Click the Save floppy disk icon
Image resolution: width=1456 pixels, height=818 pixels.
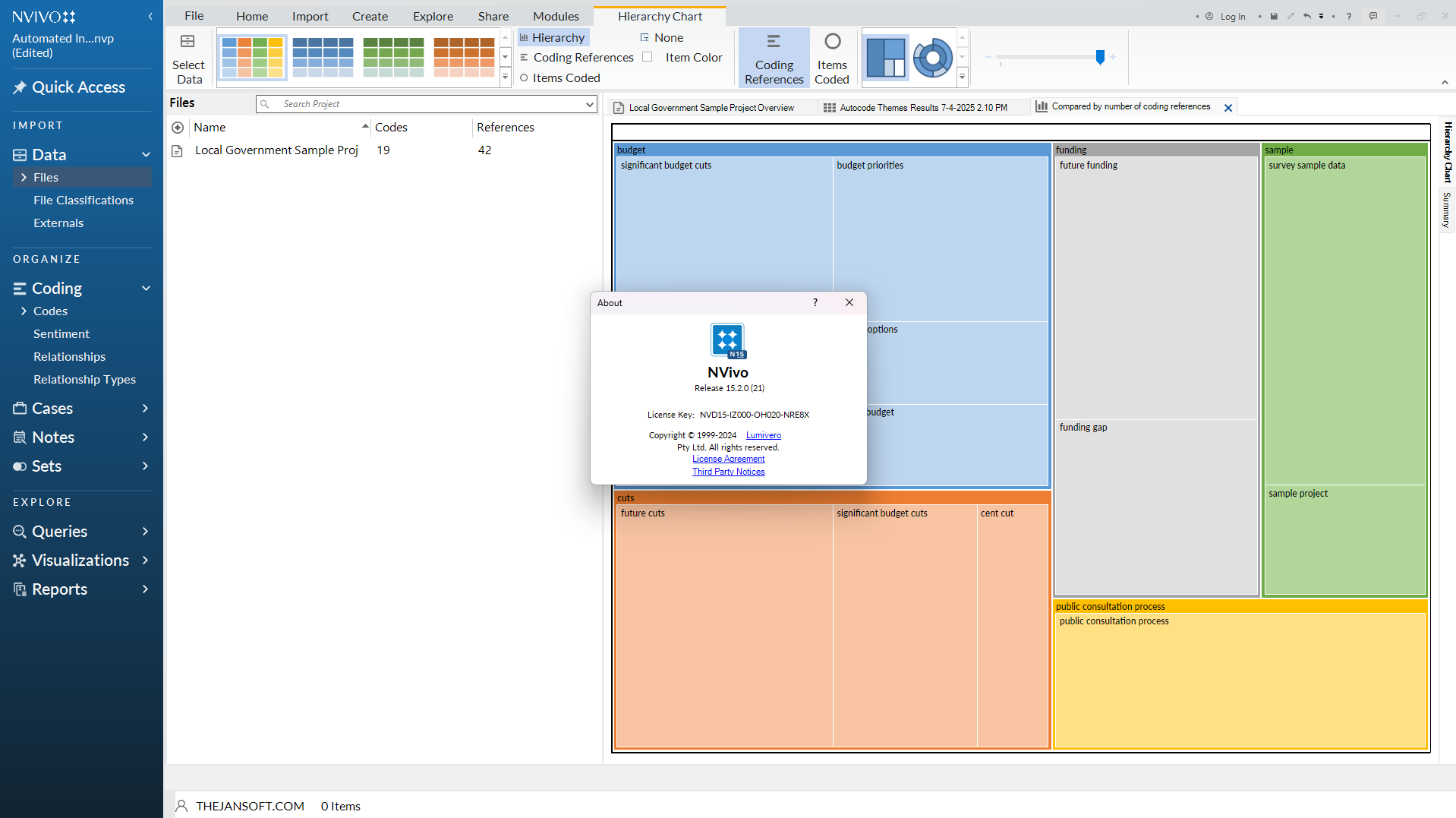(x=1274, y=16)
